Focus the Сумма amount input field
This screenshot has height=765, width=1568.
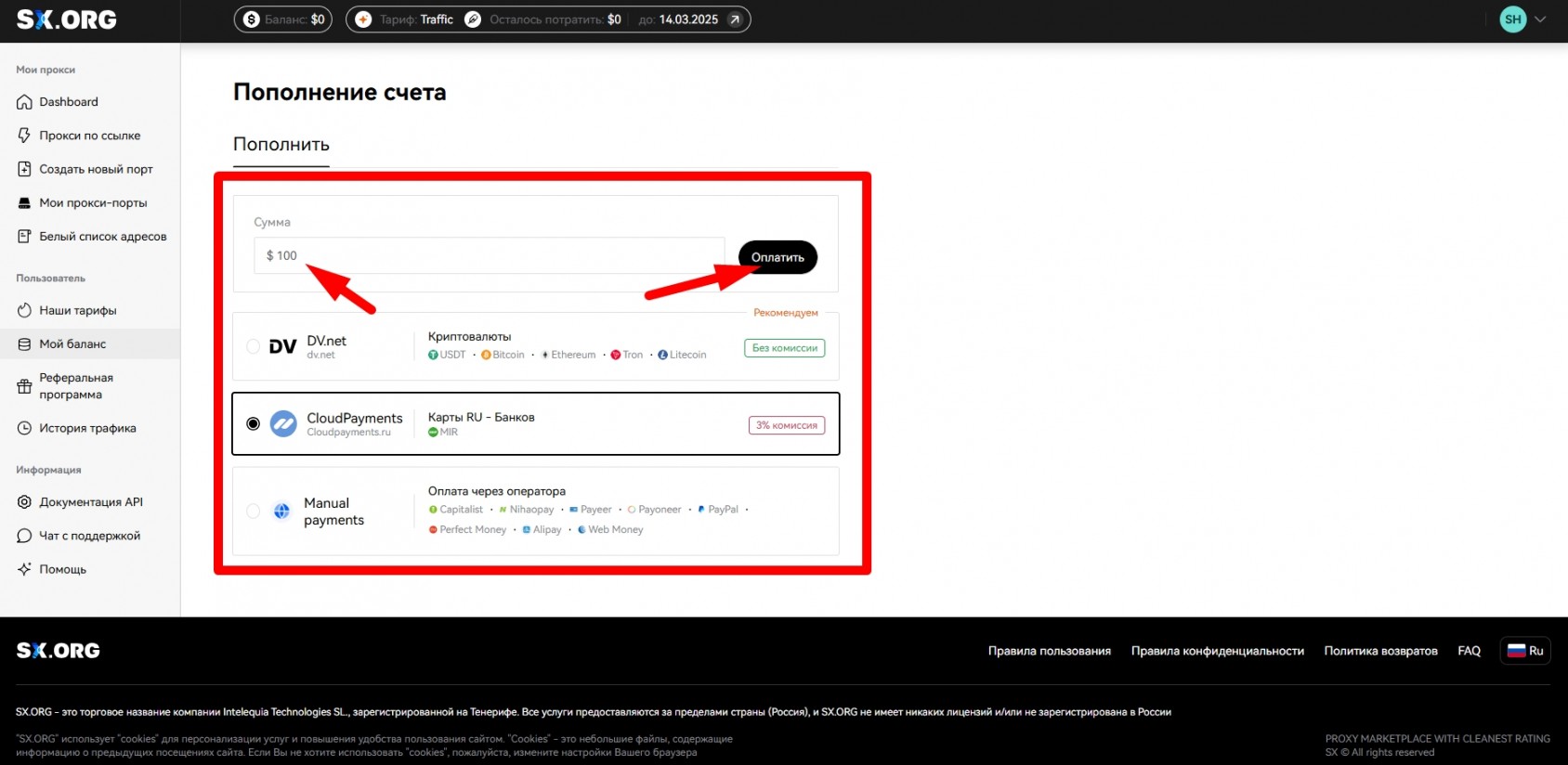click(x=490, y=255)
